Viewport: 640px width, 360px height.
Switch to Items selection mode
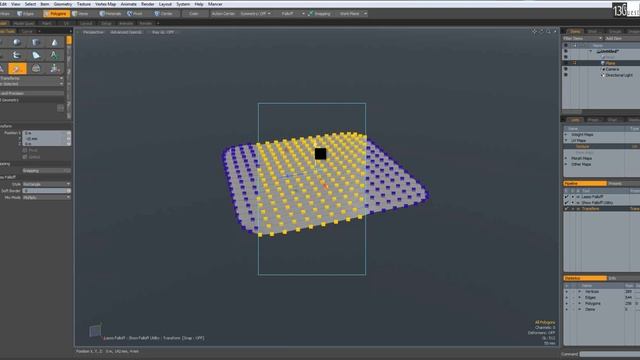coord(81,13)
